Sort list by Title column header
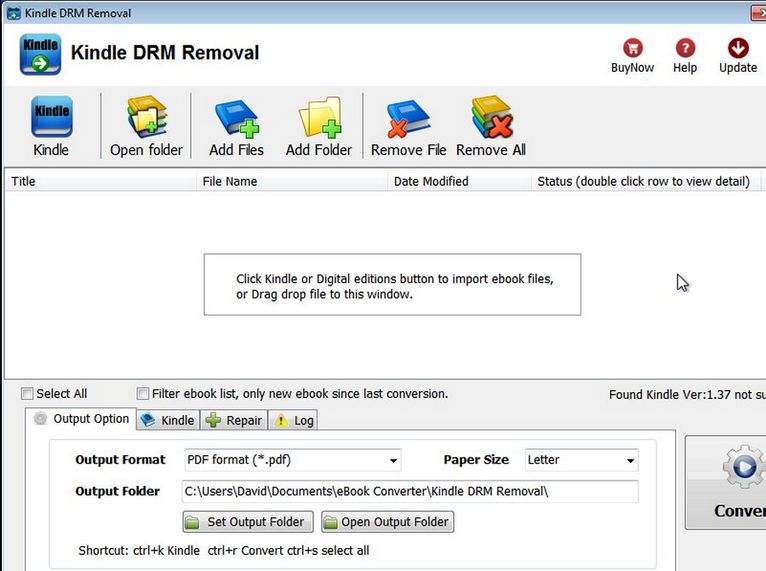 (101, 181)
